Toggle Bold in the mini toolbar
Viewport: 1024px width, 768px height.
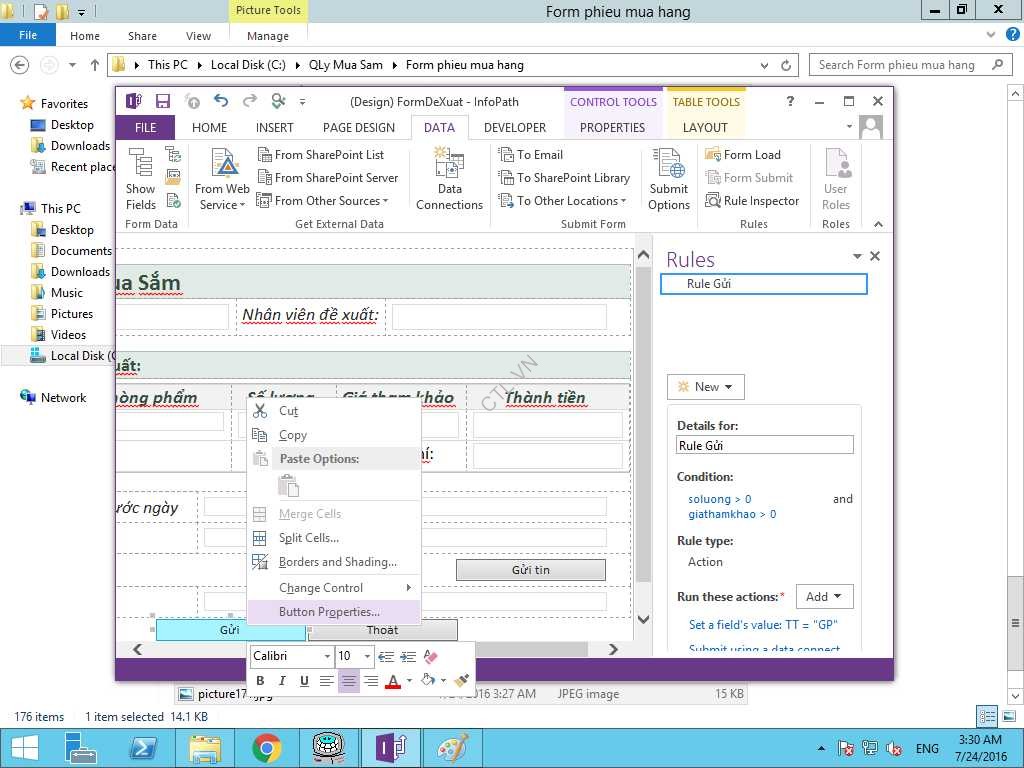tap(260, 681)
